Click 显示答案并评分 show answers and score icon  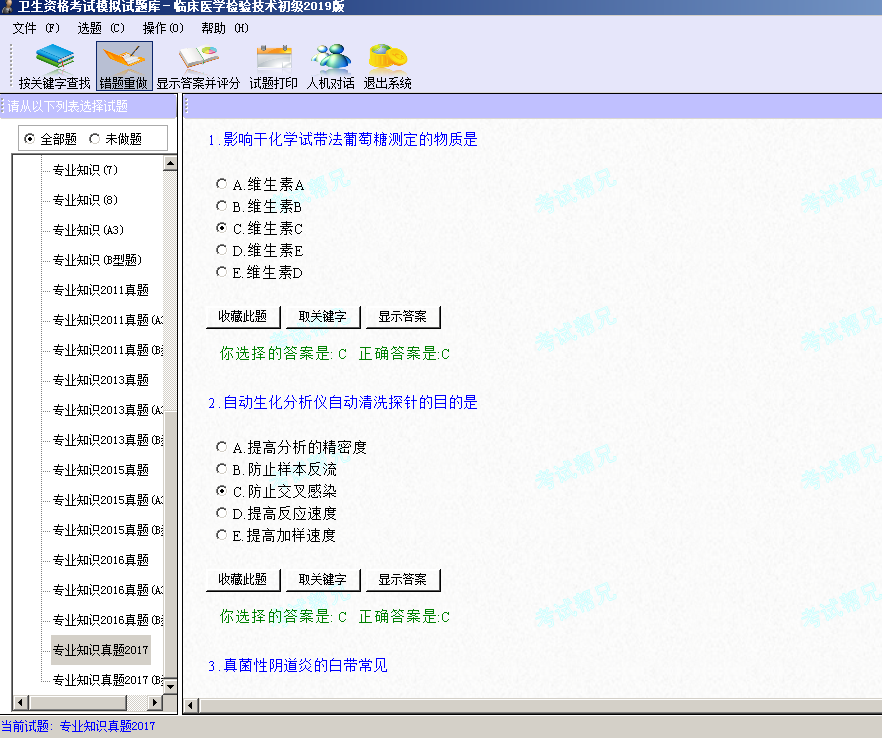pyautogui.click(x=198, y=66)
